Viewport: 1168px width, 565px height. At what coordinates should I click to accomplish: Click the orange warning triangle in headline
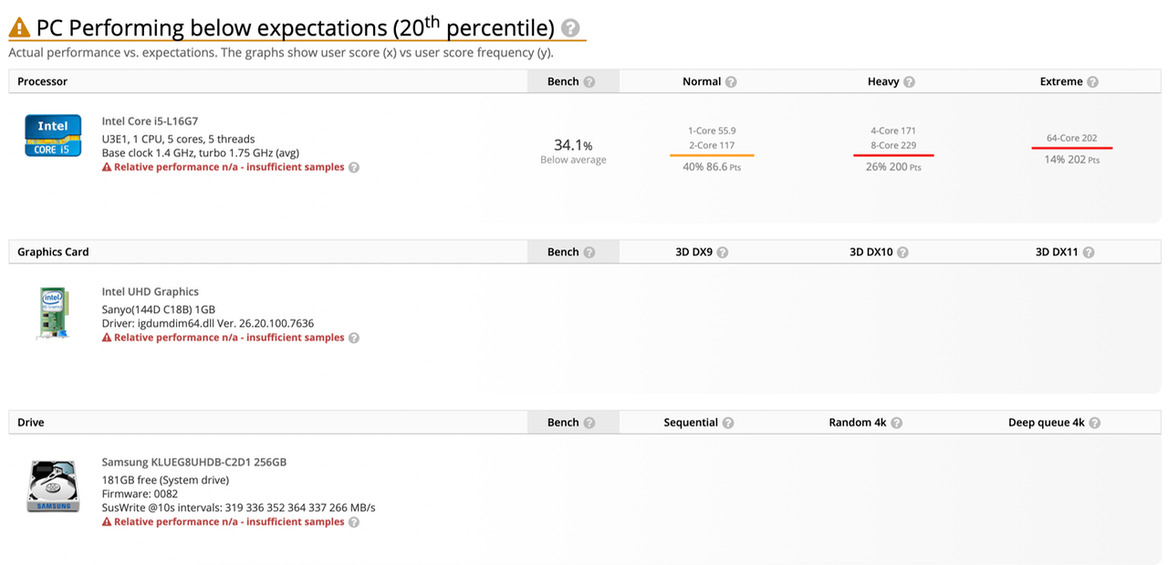click(x=20, y=28)
